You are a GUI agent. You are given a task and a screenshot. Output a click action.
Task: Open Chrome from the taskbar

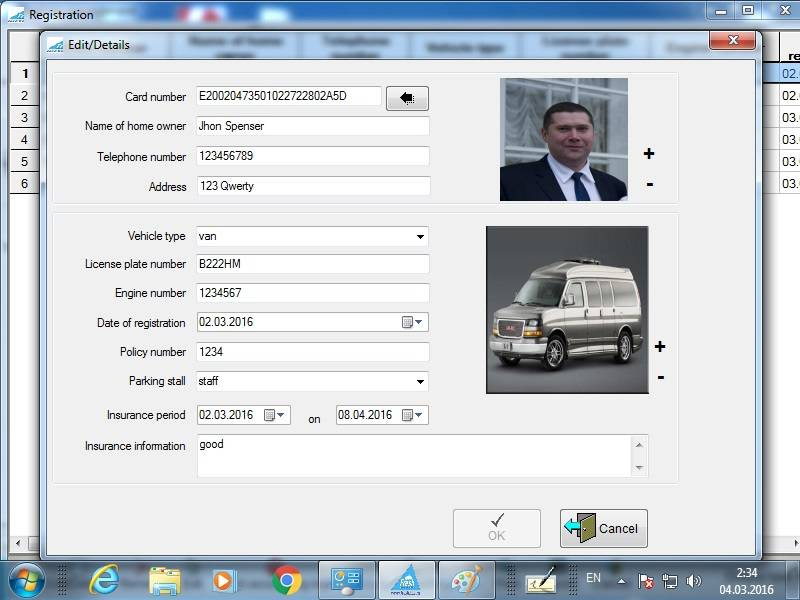287,578
